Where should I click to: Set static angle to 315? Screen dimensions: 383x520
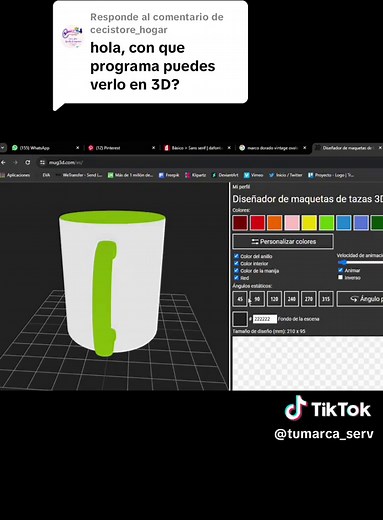tap(326, 299)
